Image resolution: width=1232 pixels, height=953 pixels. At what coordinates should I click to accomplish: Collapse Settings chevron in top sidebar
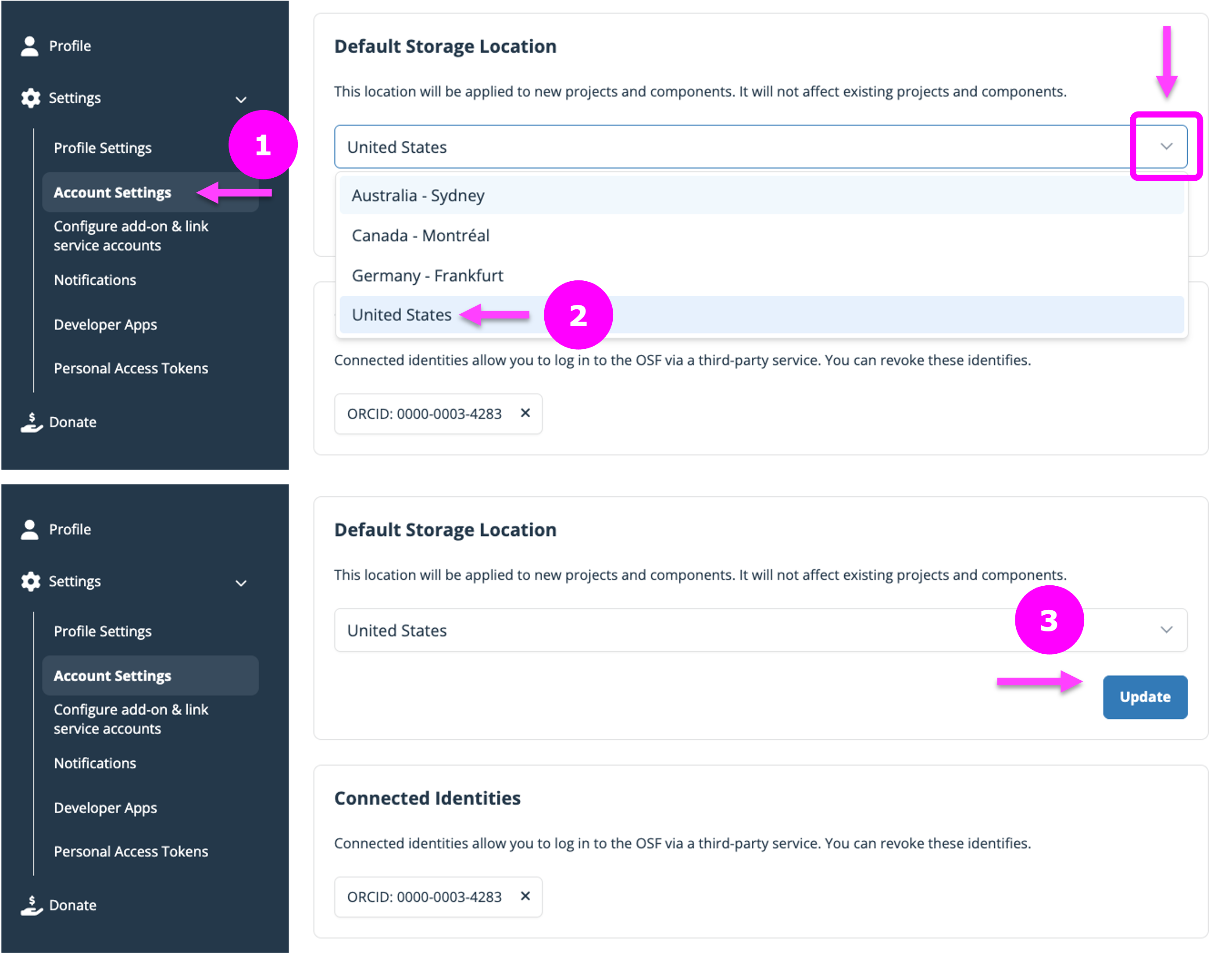(241, 100)
